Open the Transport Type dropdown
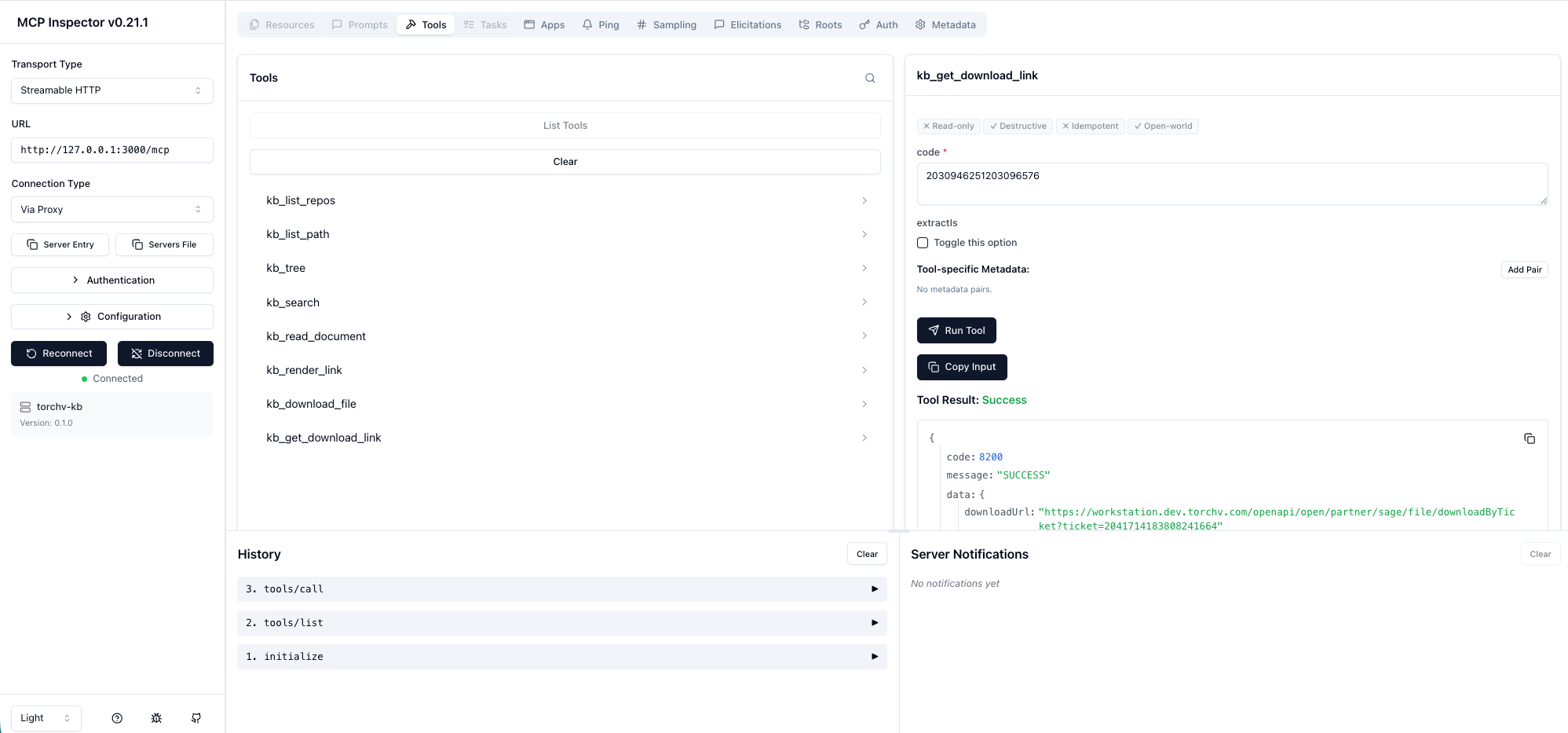 (x=111, y=90)
